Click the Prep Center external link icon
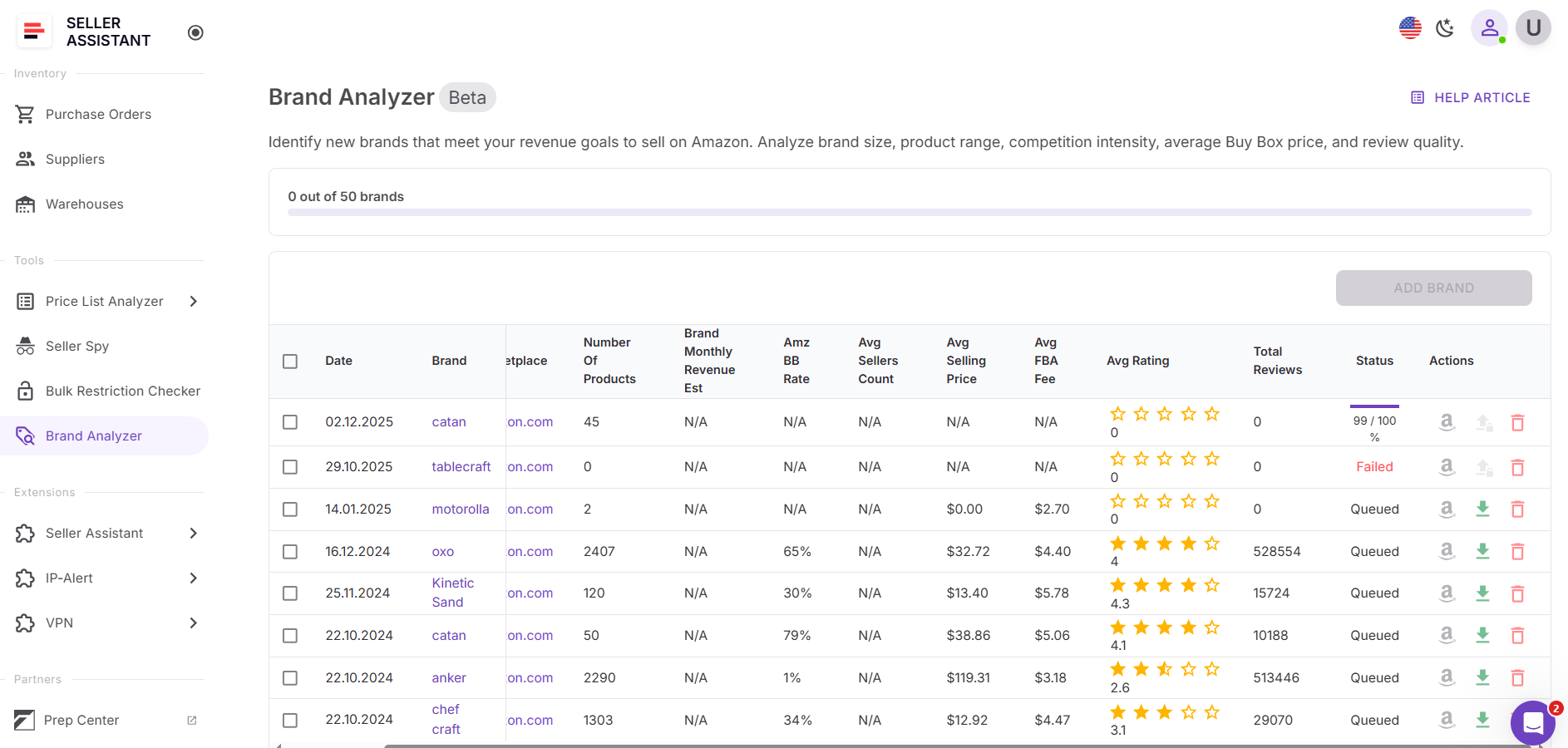1568x748 pixels. [192, 720]
